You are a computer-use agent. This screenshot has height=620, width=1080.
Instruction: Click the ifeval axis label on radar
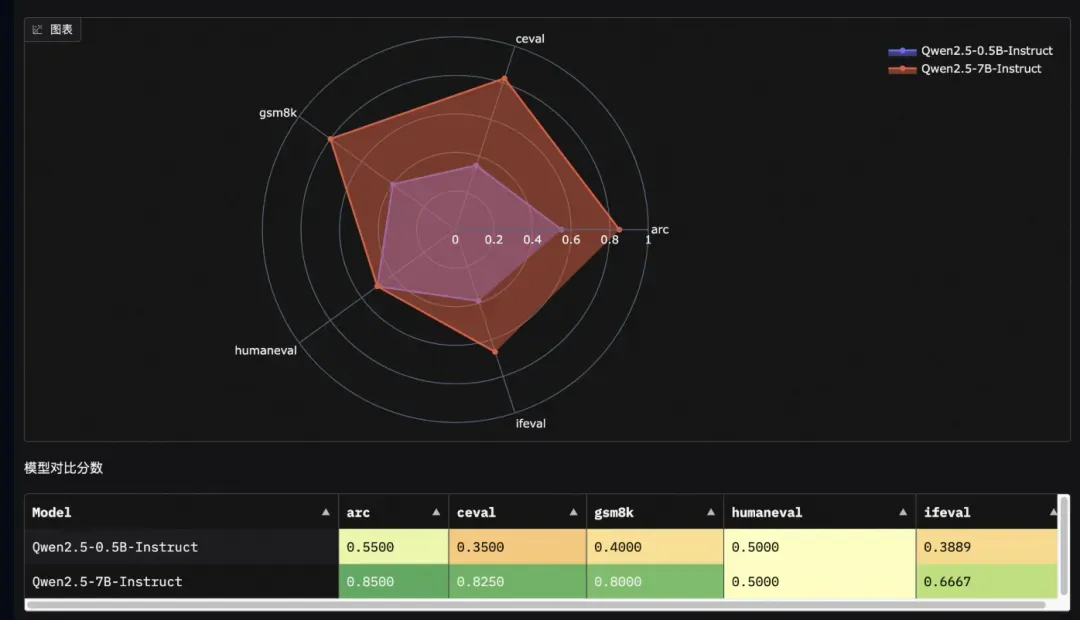coord(530,424)
